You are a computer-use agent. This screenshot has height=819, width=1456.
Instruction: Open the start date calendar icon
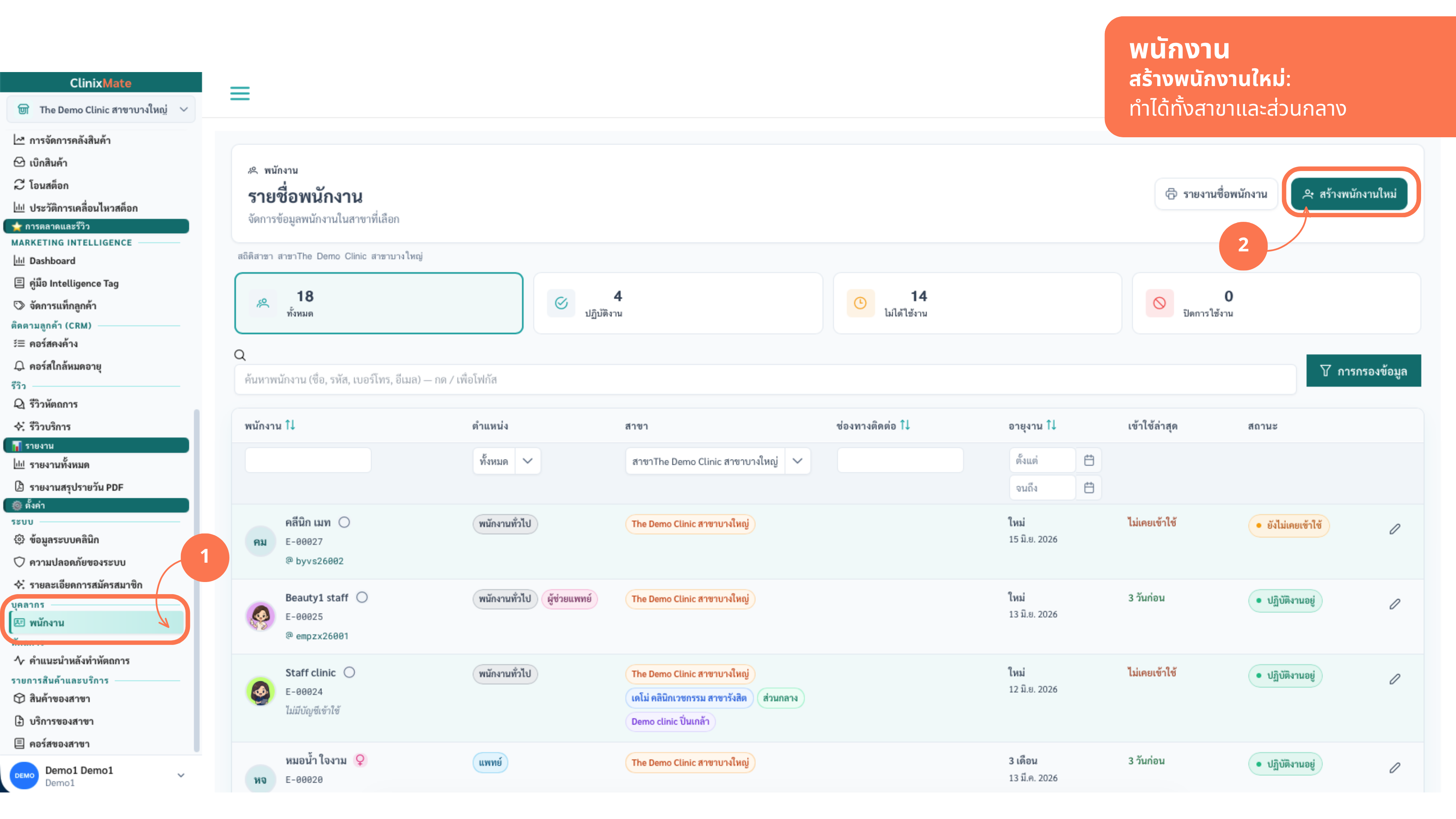click(x=1089, y=461)
